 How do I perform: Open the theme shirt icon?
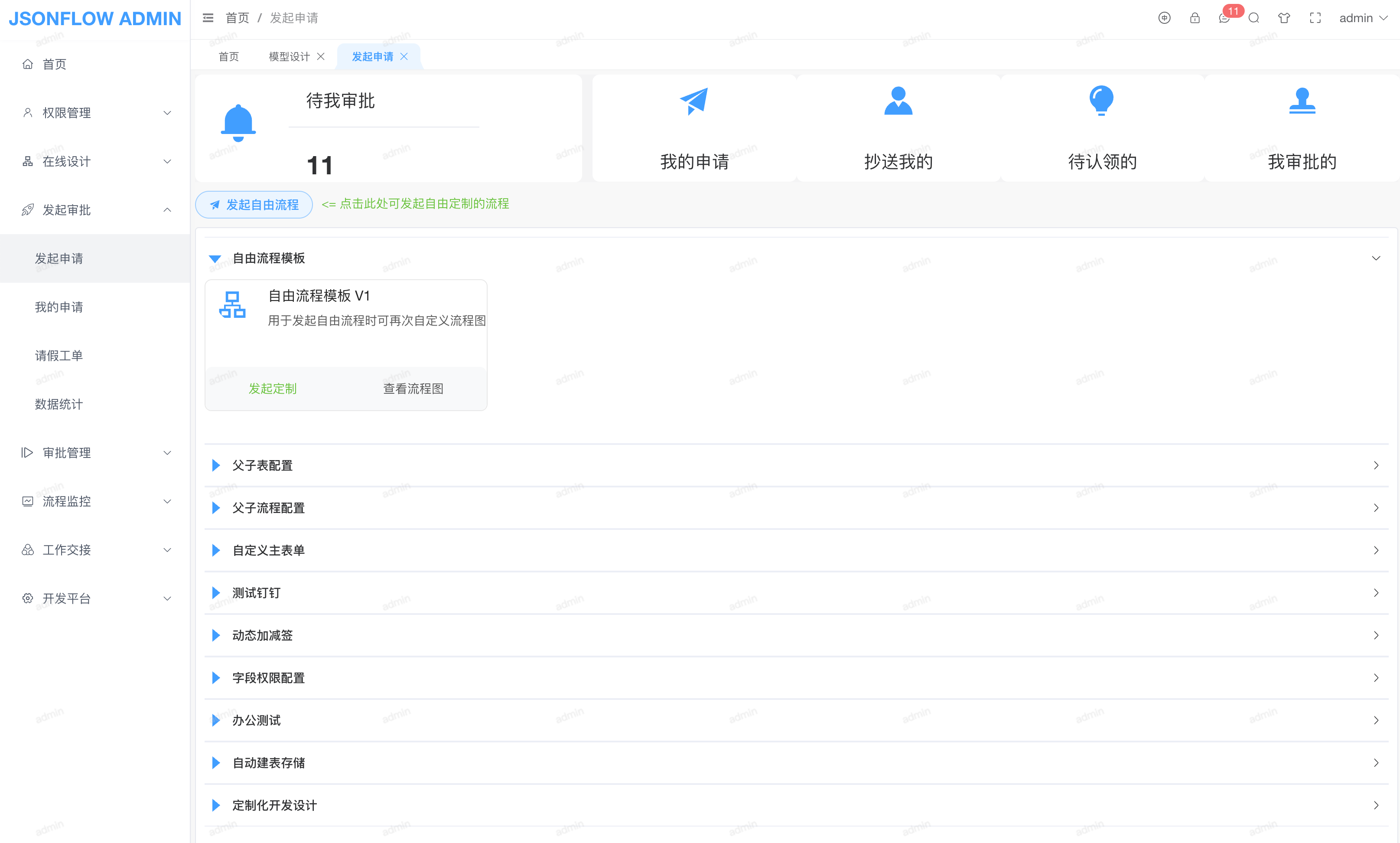1283,18
